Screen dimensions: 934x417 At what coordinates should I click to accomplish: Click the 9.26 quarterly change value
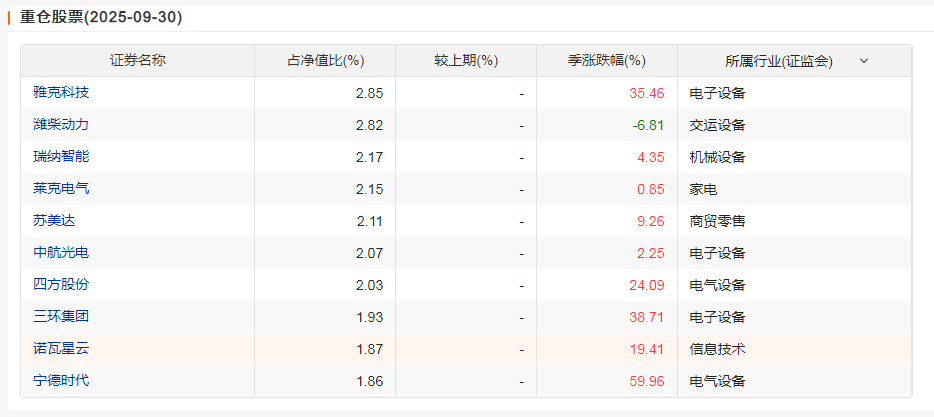[x=651, y=222]
